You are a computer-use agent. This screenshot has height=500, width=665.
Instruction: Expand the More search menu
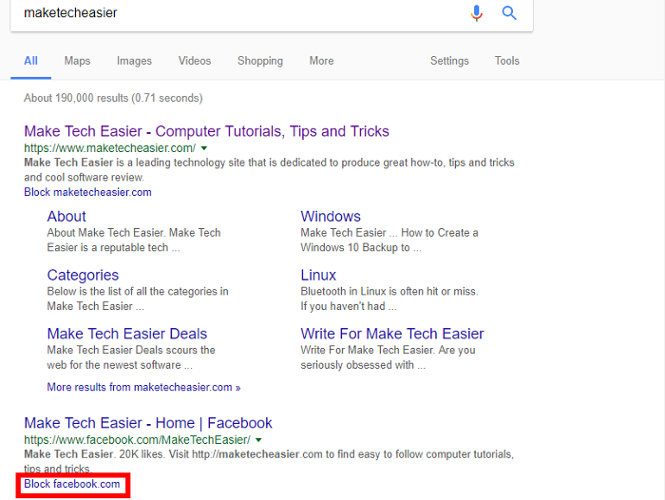tap(321, 61)
